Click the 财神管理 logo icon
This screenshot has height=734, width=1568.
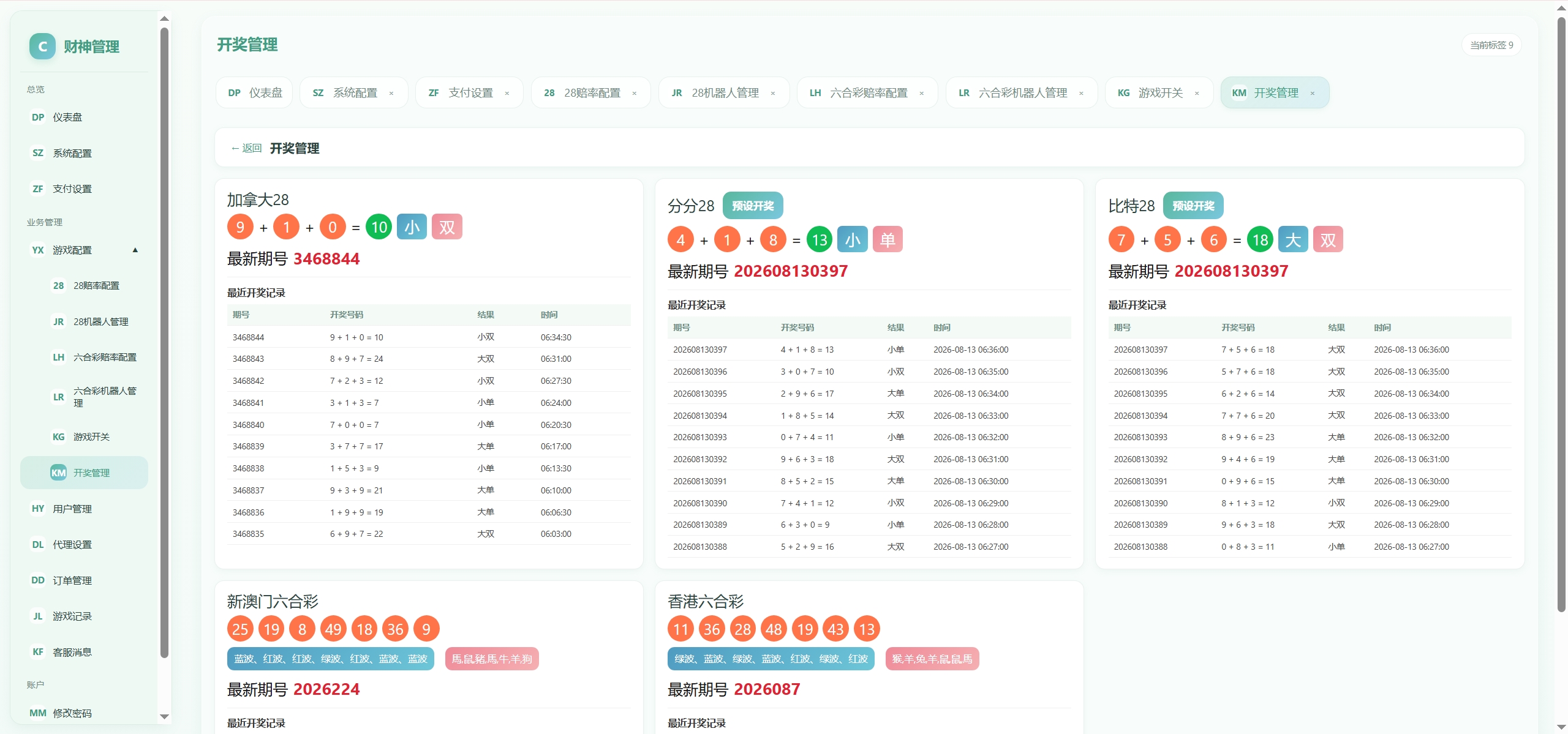[x=42, y=47]
